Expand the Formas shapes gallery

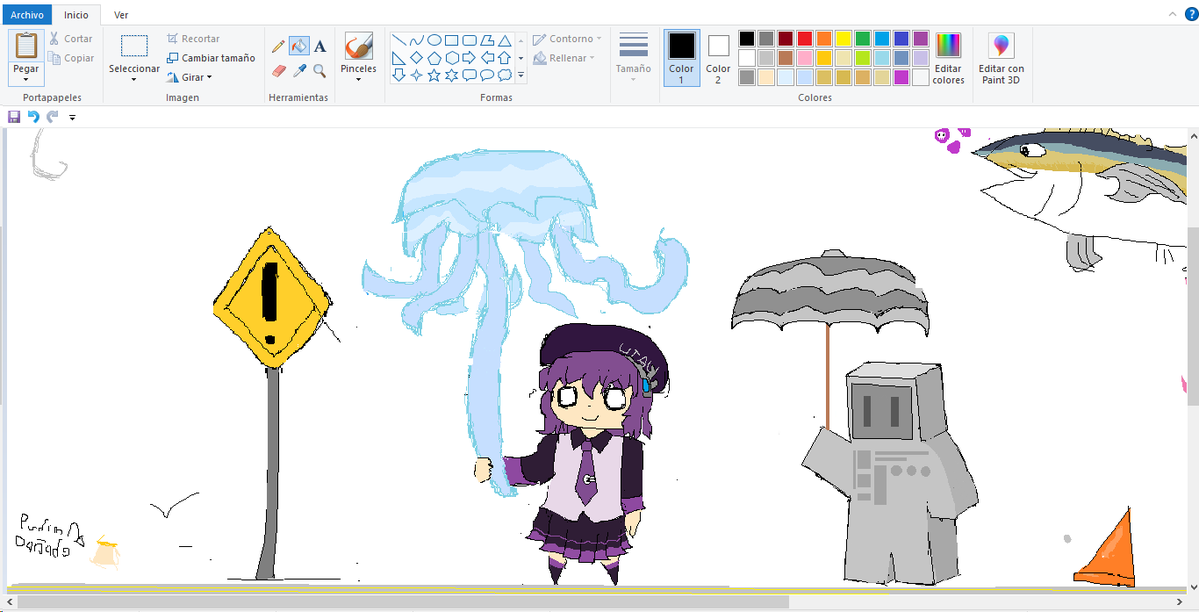pos(521,75)
